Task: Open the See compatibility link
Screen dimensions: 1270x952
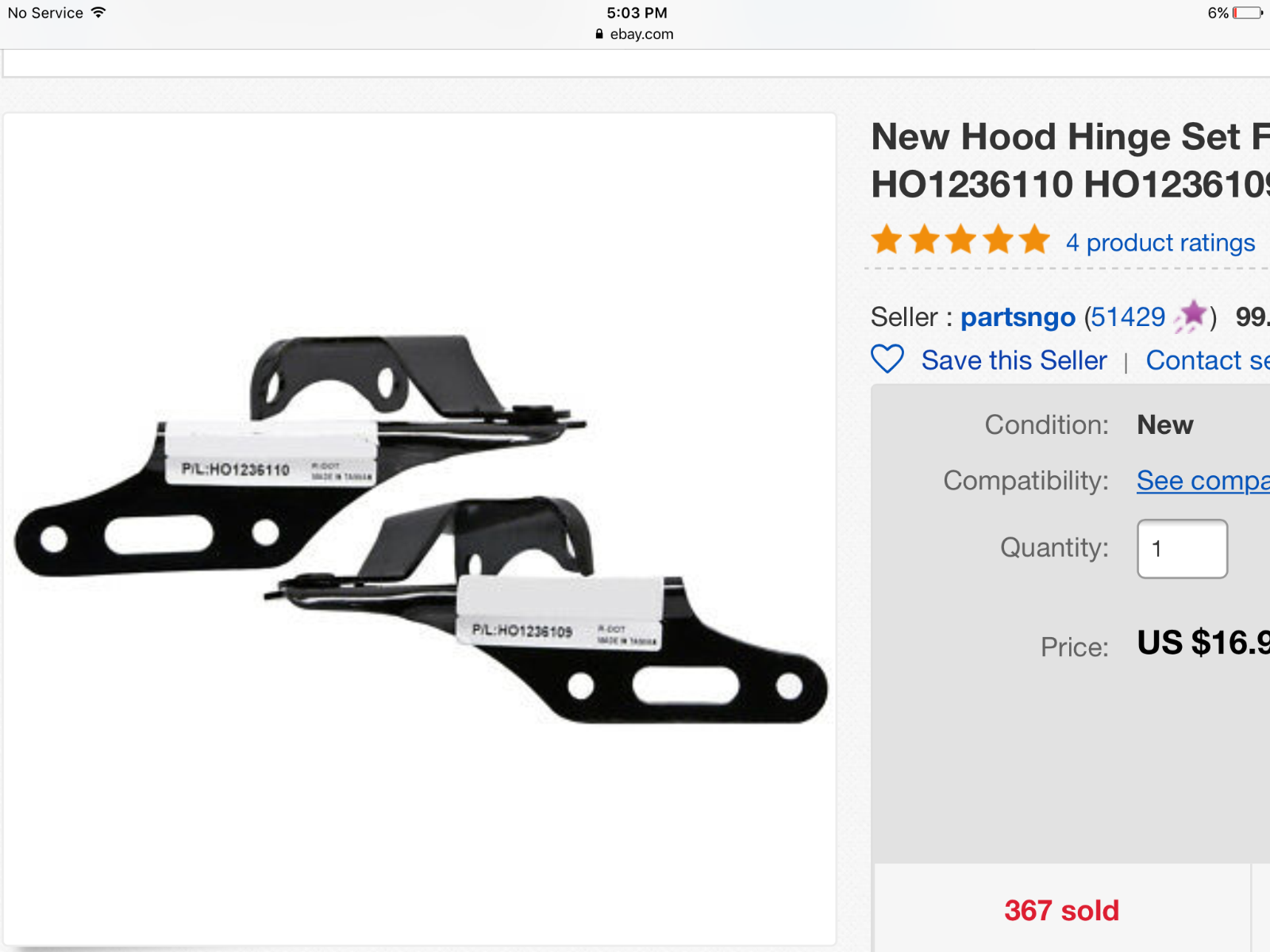Action: pos(1203,481)
